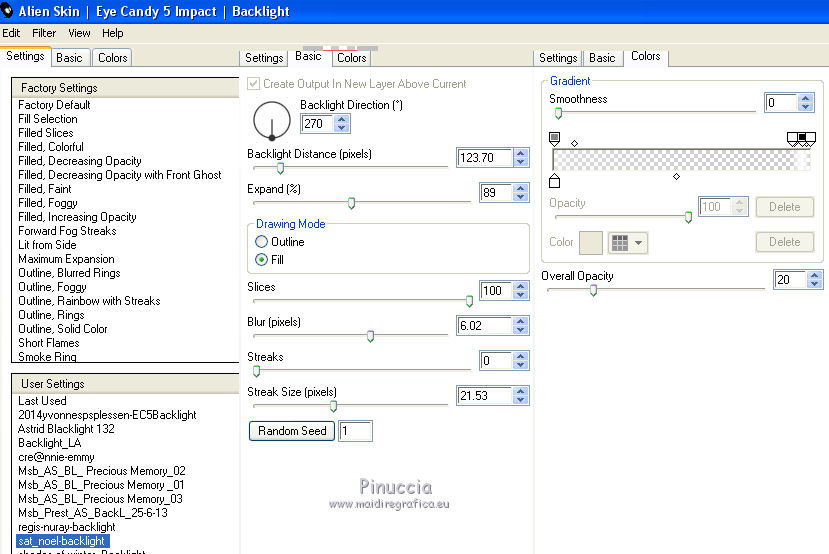
Task: Click the Random Seed button
Action: point(292,431)
